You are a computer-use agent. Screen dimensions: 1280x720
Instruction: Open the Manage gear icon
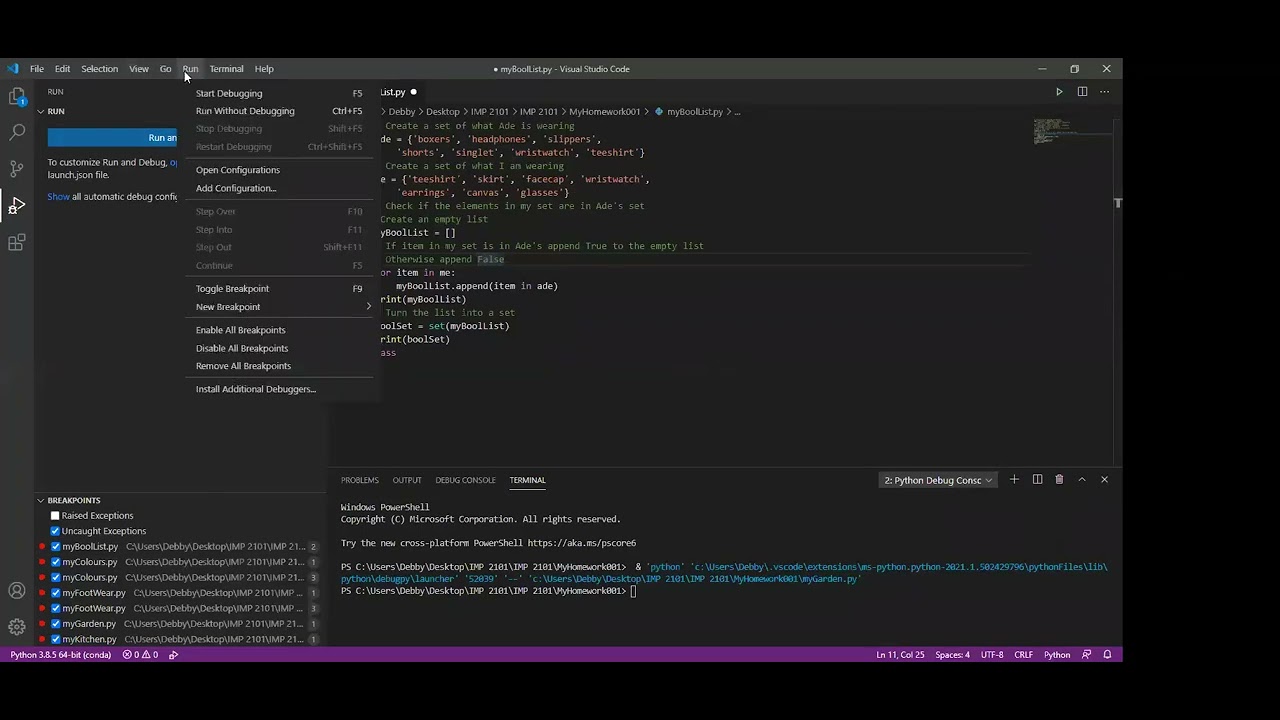pos(17,627)
